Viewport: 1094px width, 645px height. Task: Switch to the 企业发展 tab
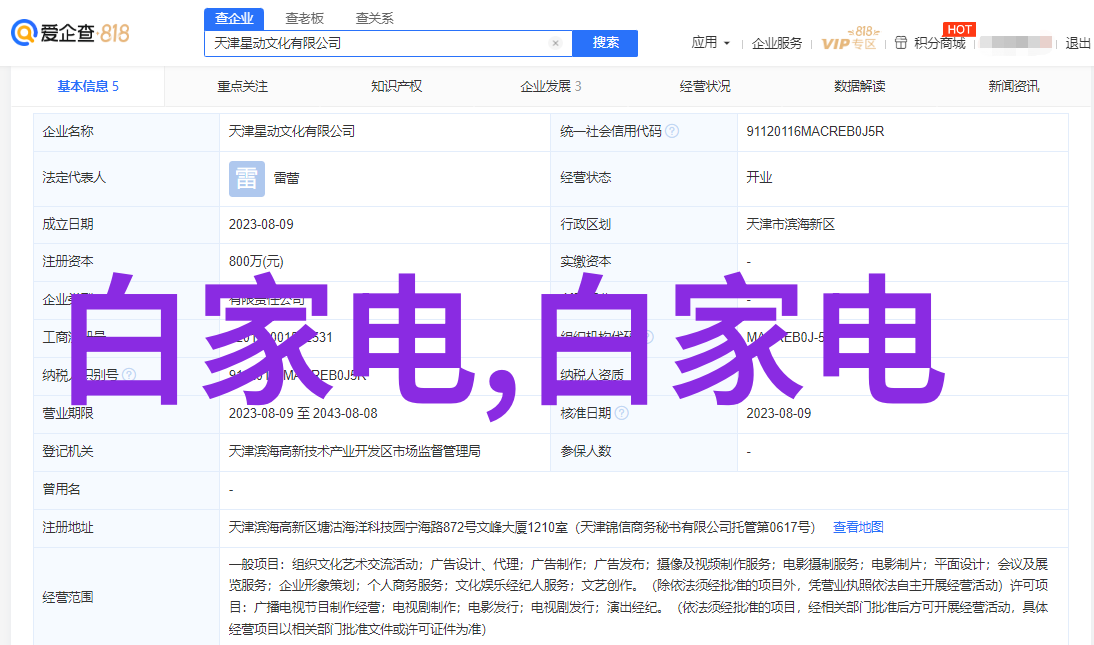[x=550, y=86]
